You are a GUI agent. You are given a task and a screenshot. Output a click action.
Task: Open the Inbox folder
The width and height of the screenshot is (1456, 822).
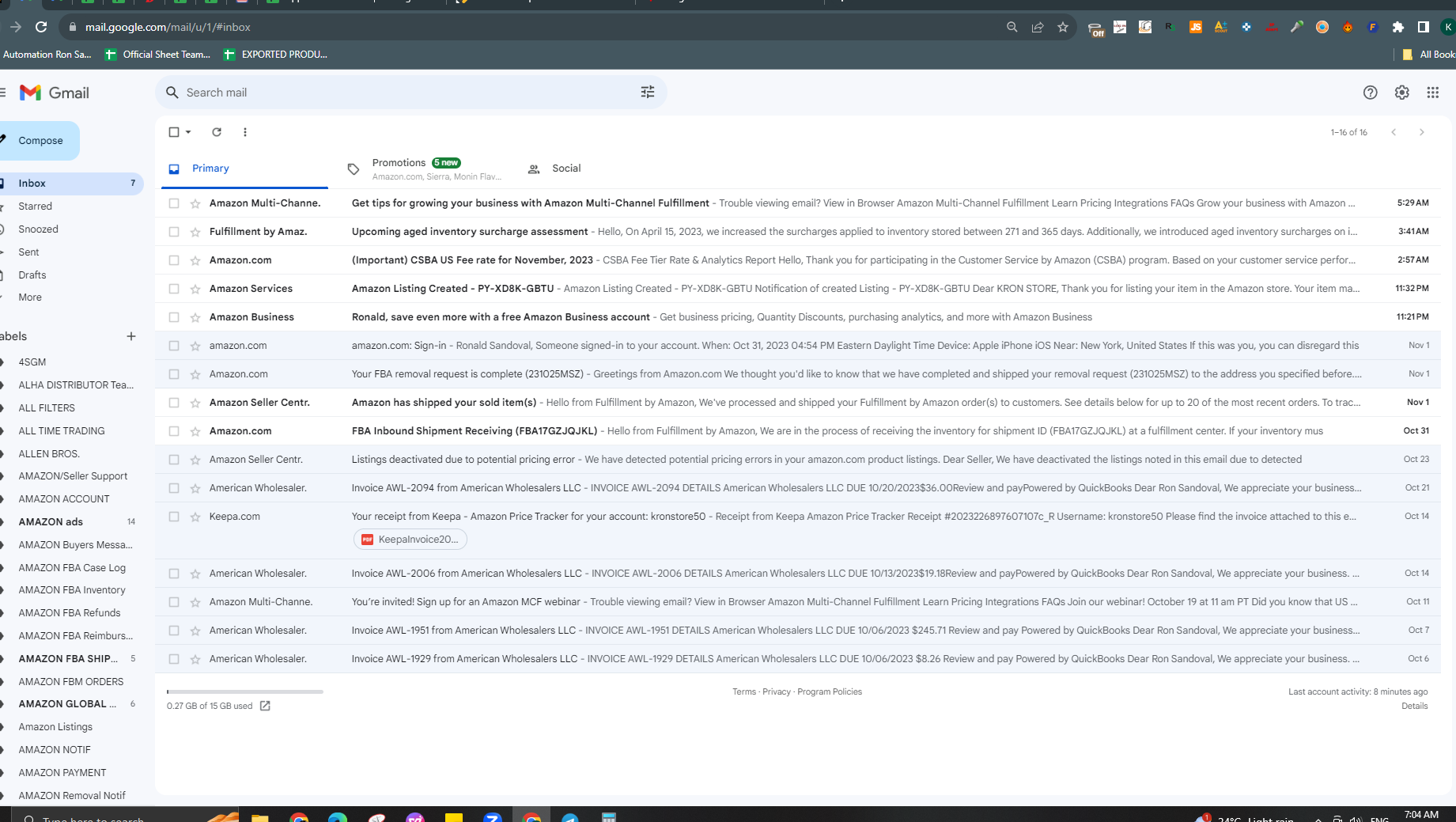(x=71, y=184)
